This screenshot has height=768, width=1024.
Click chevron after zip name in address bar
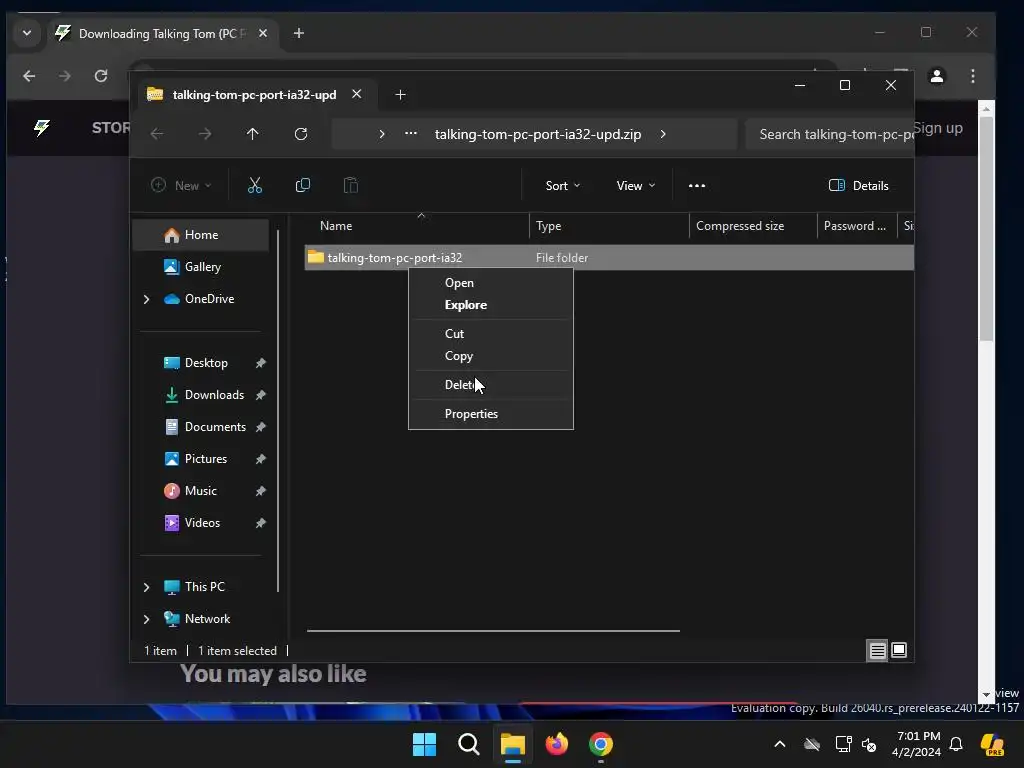[x=663, y=134]
